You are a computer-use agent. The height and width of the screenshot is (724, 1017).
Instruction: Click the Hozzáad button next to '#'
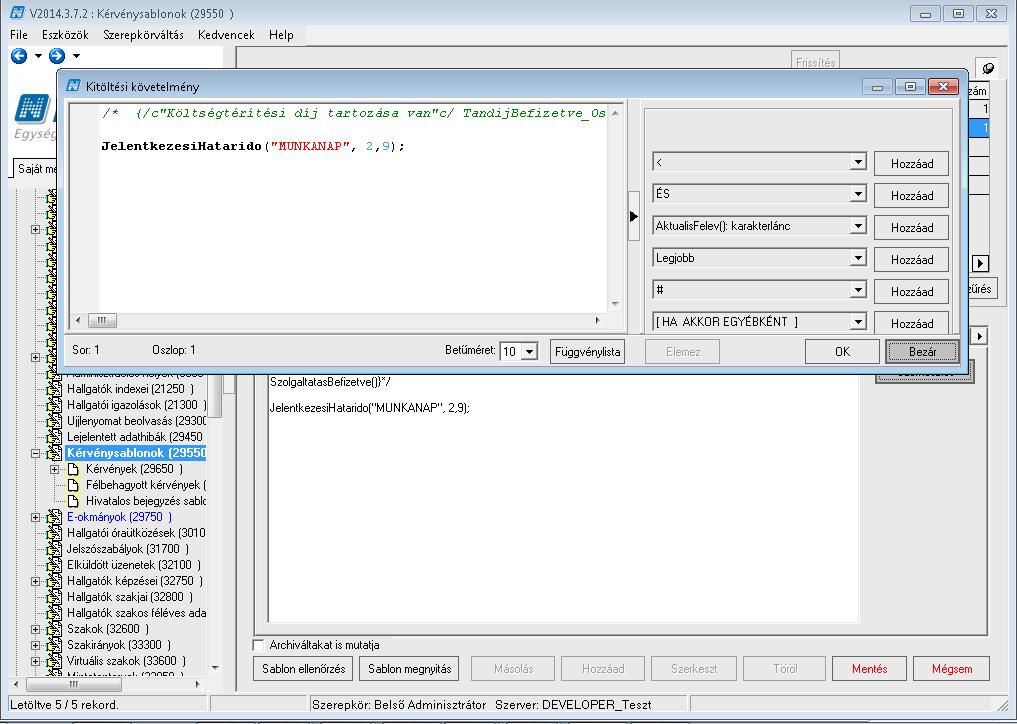(911, 291)
